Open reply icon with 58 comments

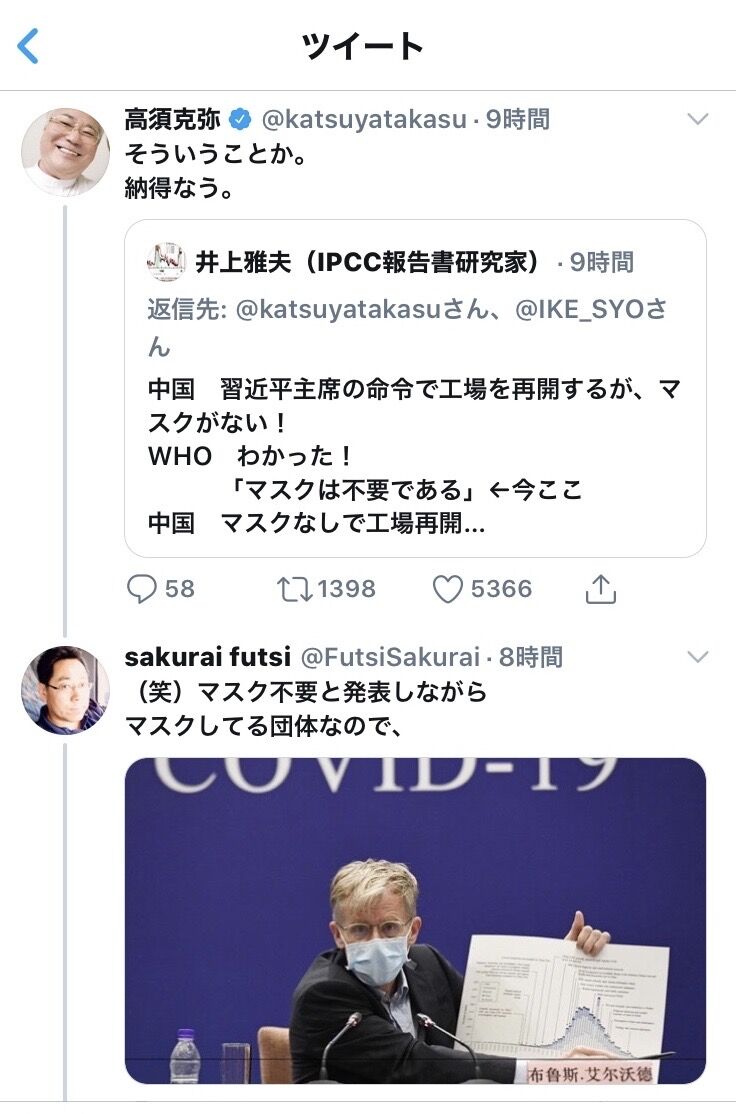(x=141, y=589)
